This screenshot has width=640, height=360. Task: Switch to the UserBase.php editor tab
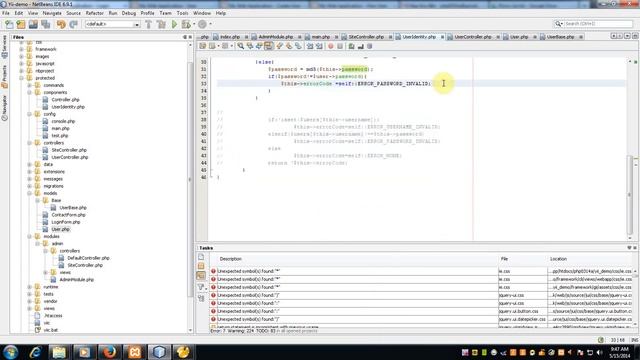click(560, 37)
